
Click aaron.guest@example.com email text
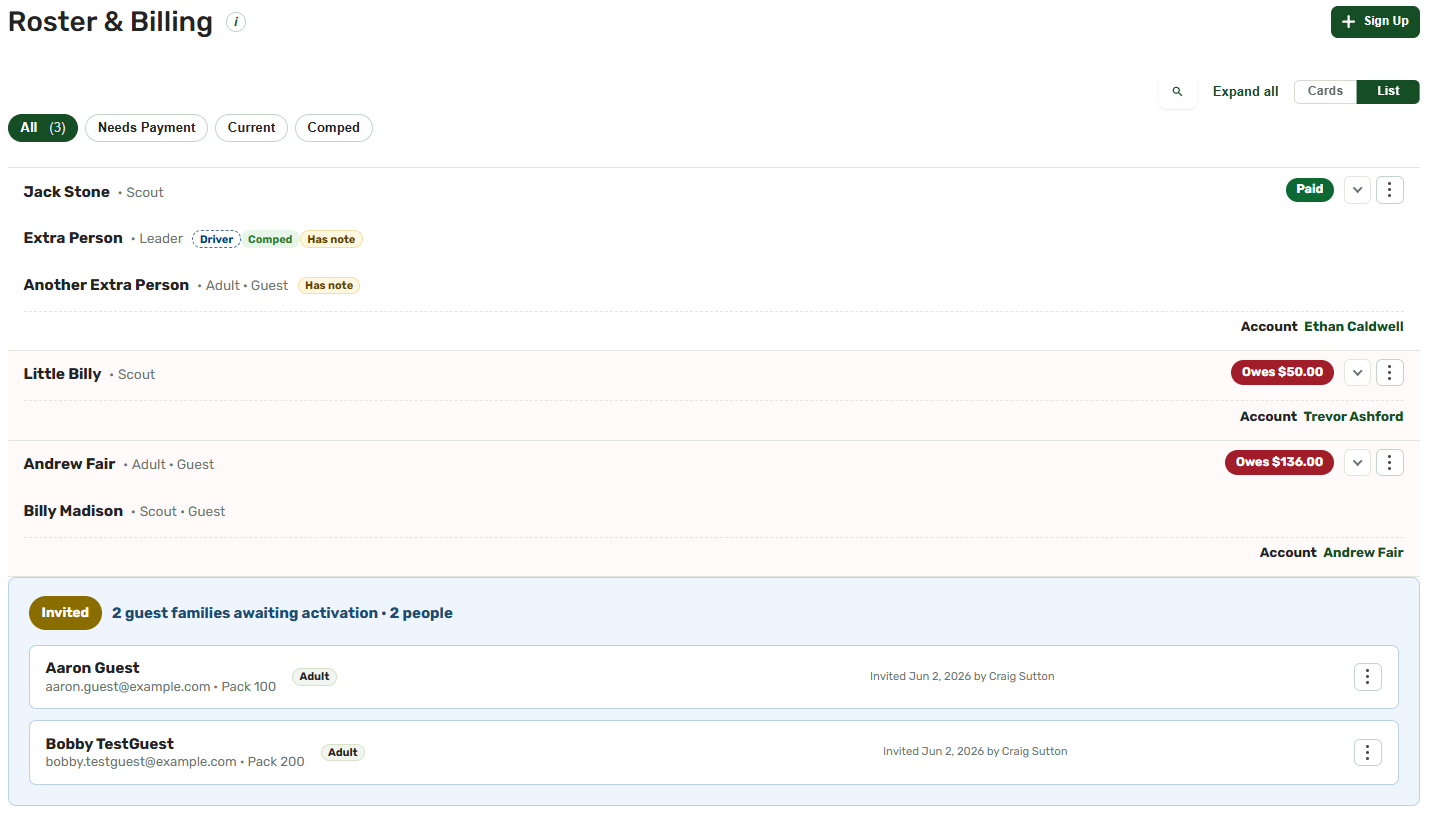pyautogui.click(x=128, y=687)
